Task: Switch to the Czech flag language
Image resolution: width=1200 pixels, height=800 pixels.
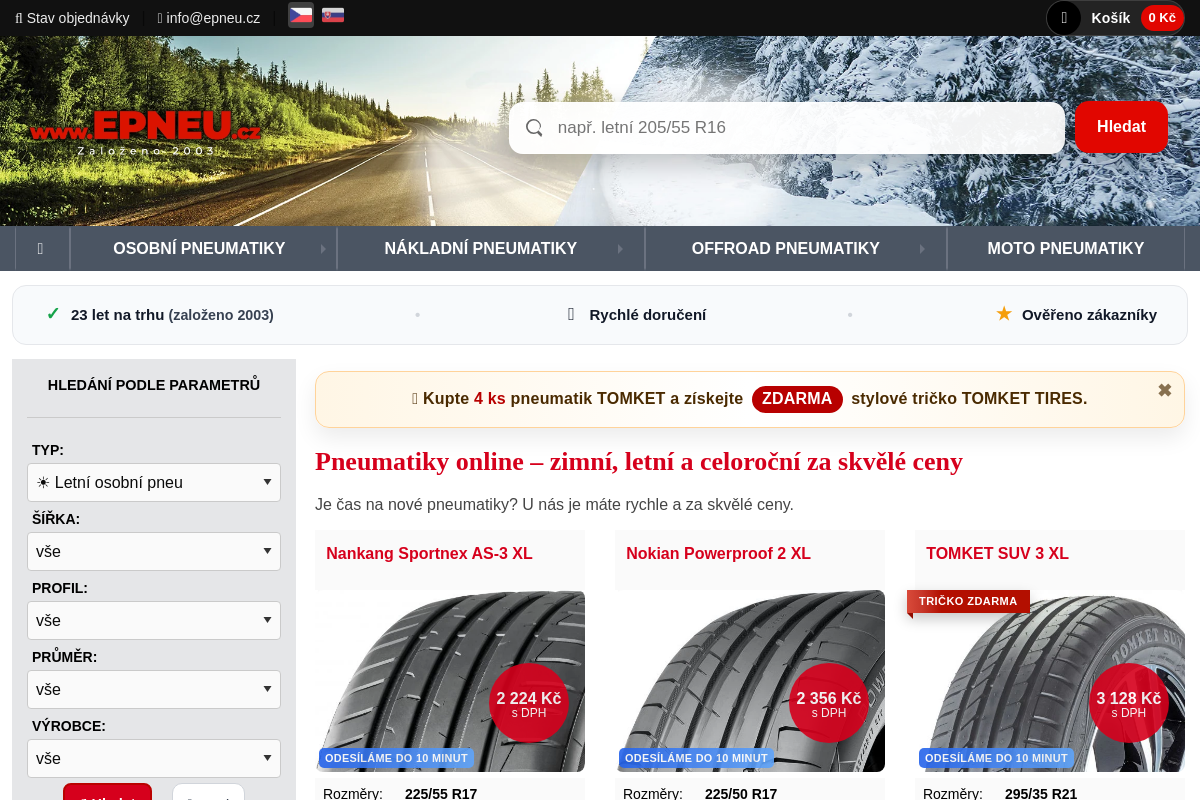Action: (x=300, y=15)
